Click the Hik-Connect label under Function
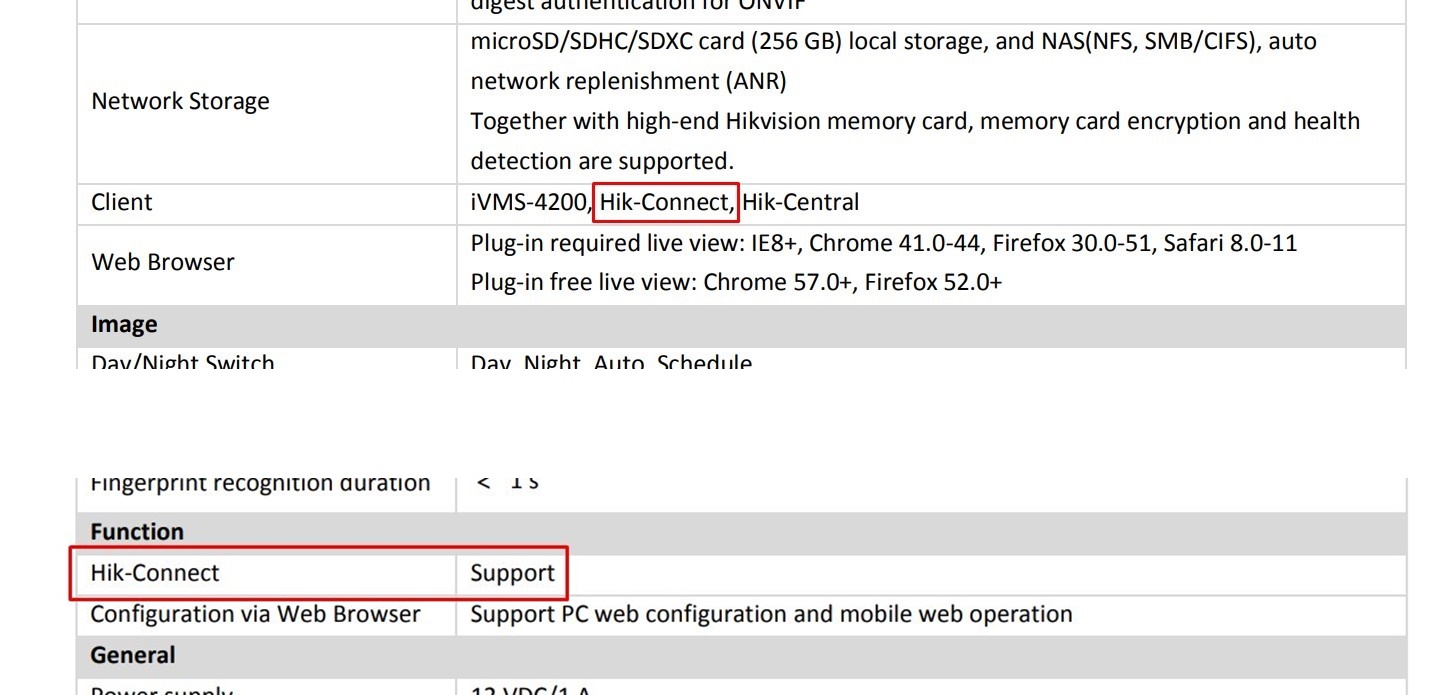This screenshot has height=695, width=1456. (155, 573)
